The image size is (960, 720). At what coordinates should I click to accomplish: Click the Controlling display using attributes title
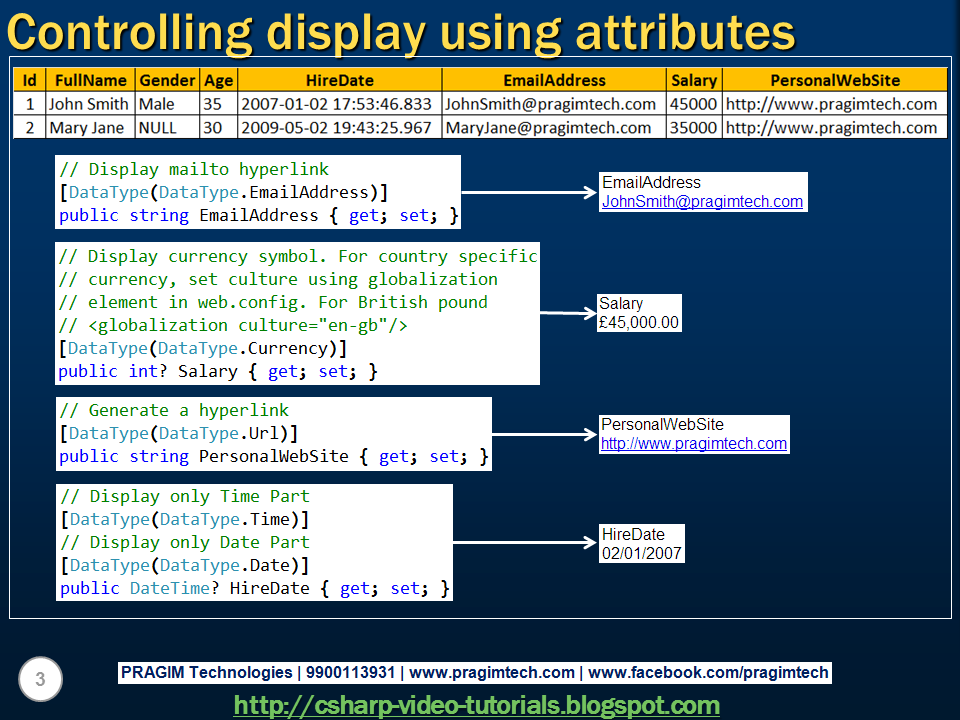pos(401,32)
